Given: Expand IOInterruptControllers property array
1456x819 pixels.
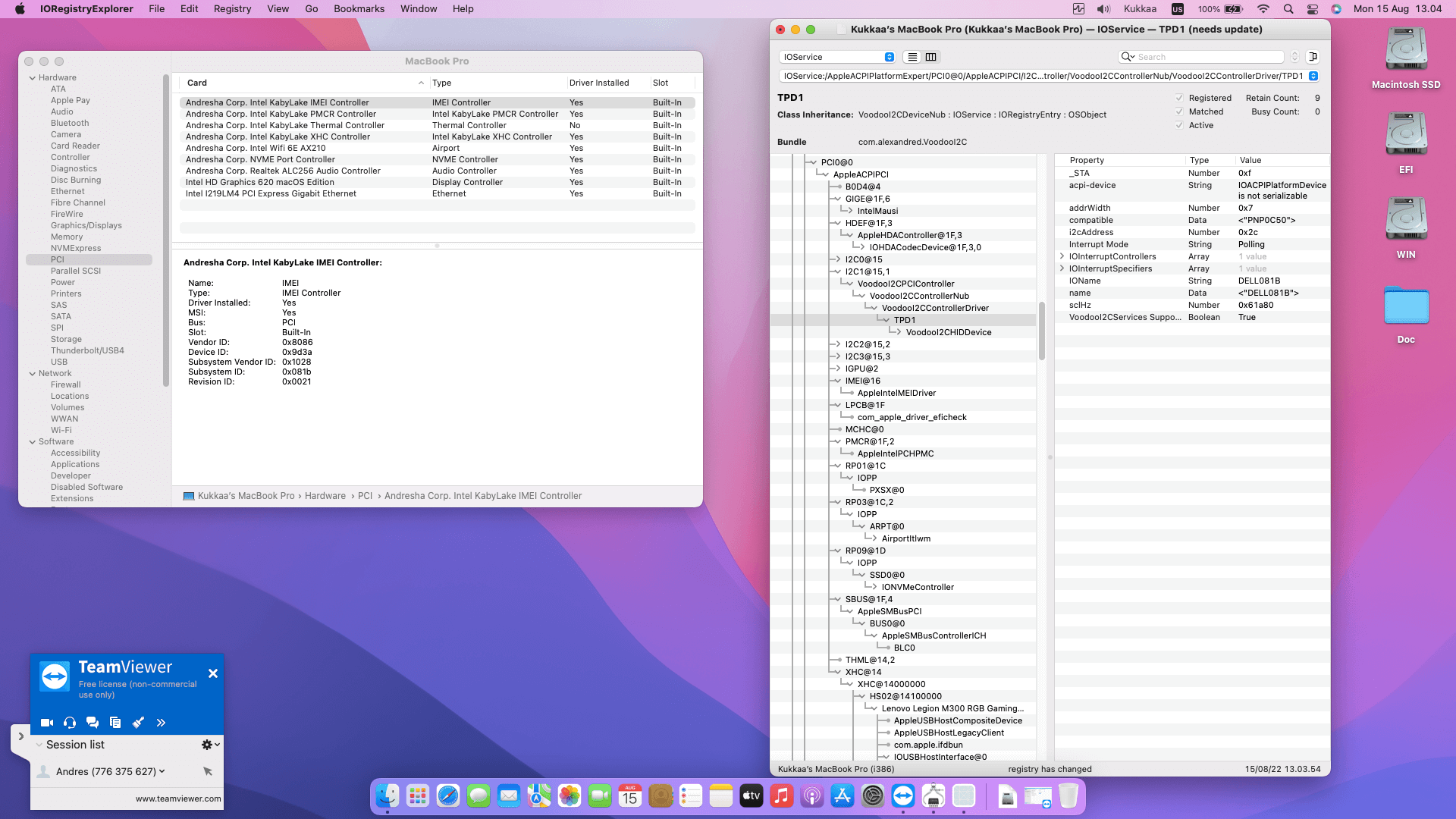Looking at the screenshot, I should coord(1062,256).
